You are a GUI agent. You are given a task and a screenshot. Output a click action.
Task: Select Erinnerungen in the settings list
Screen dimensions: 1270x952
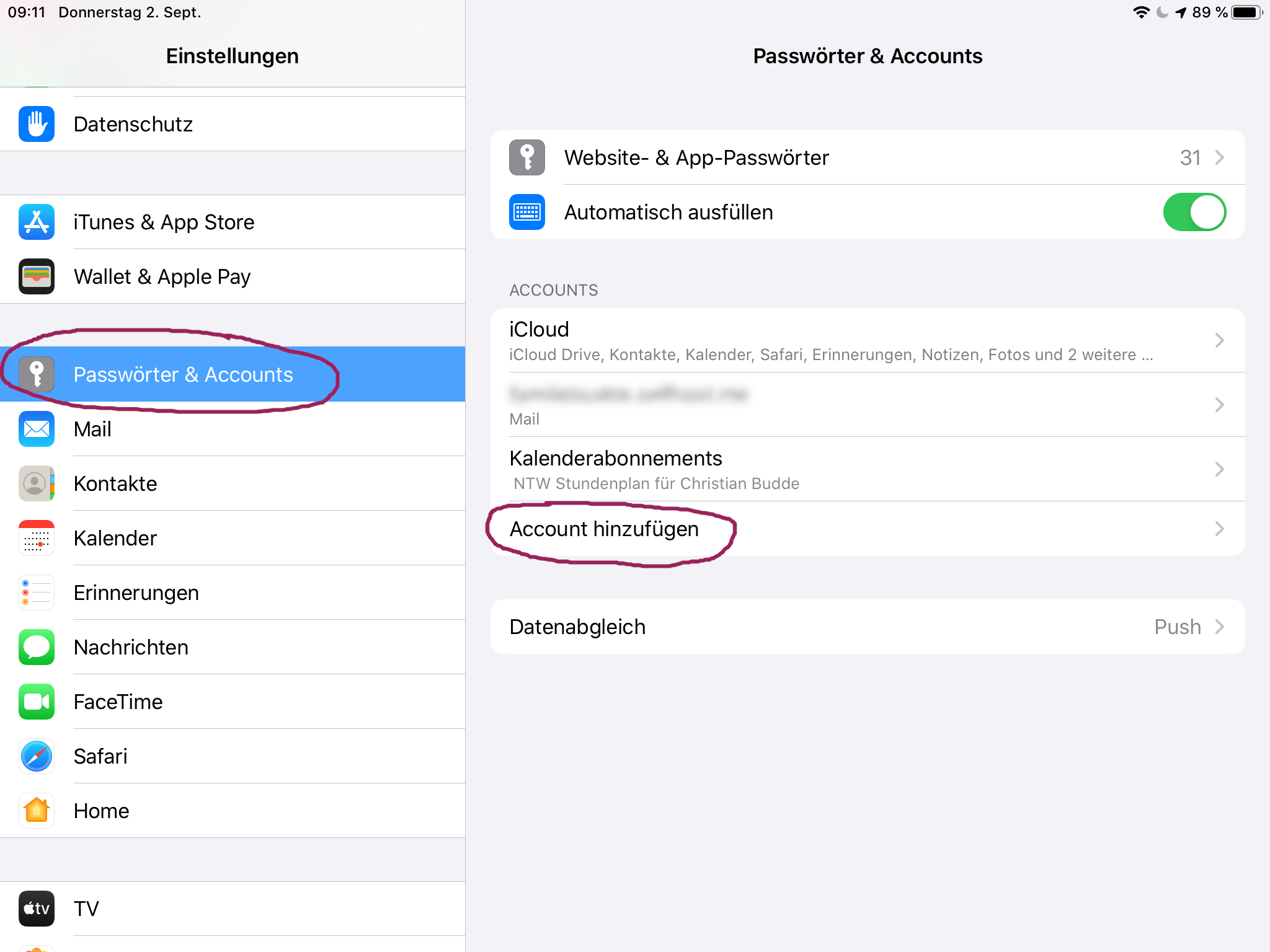point(233,593)
